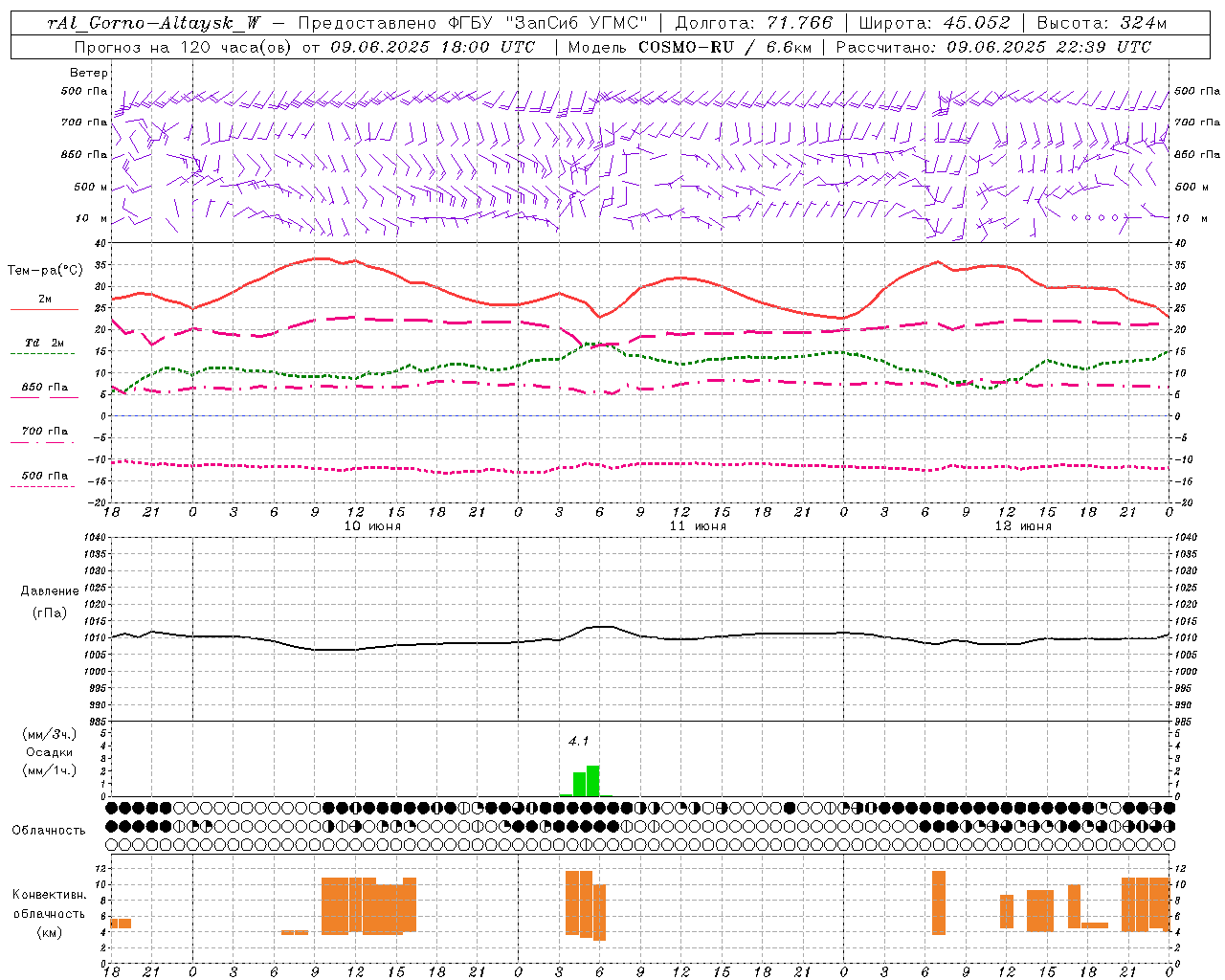Click the 850 гПа legend in temperature panel
This screenshot has width=1225, height=980.
[x=45, y=388]
